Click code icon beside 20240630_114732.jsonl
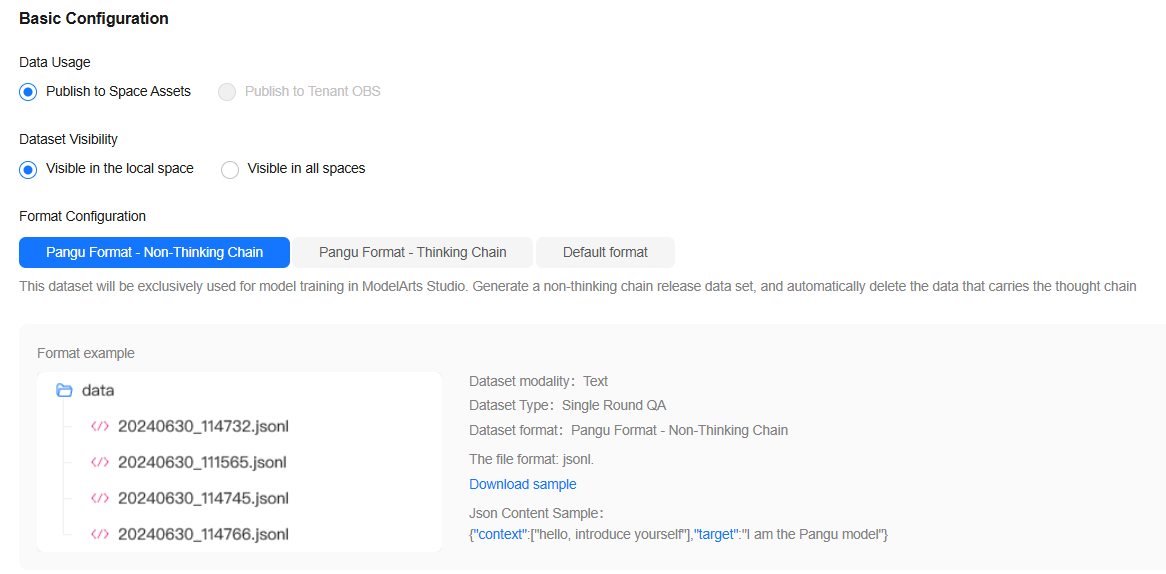 [100, 426]
